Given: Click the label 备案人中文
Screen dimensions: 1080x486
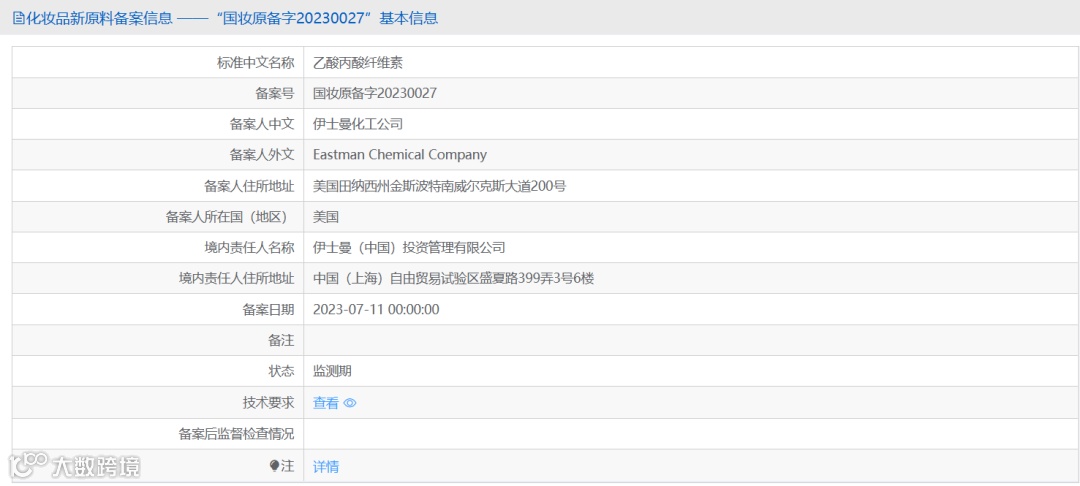Looking at the screenshot, I should 262,125.
